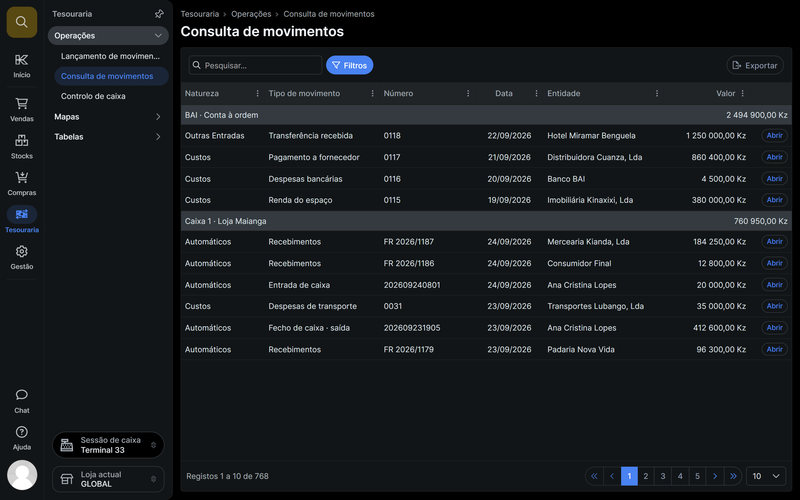Open the Transportes Lubango, Lda movement

tap(774, 306)
